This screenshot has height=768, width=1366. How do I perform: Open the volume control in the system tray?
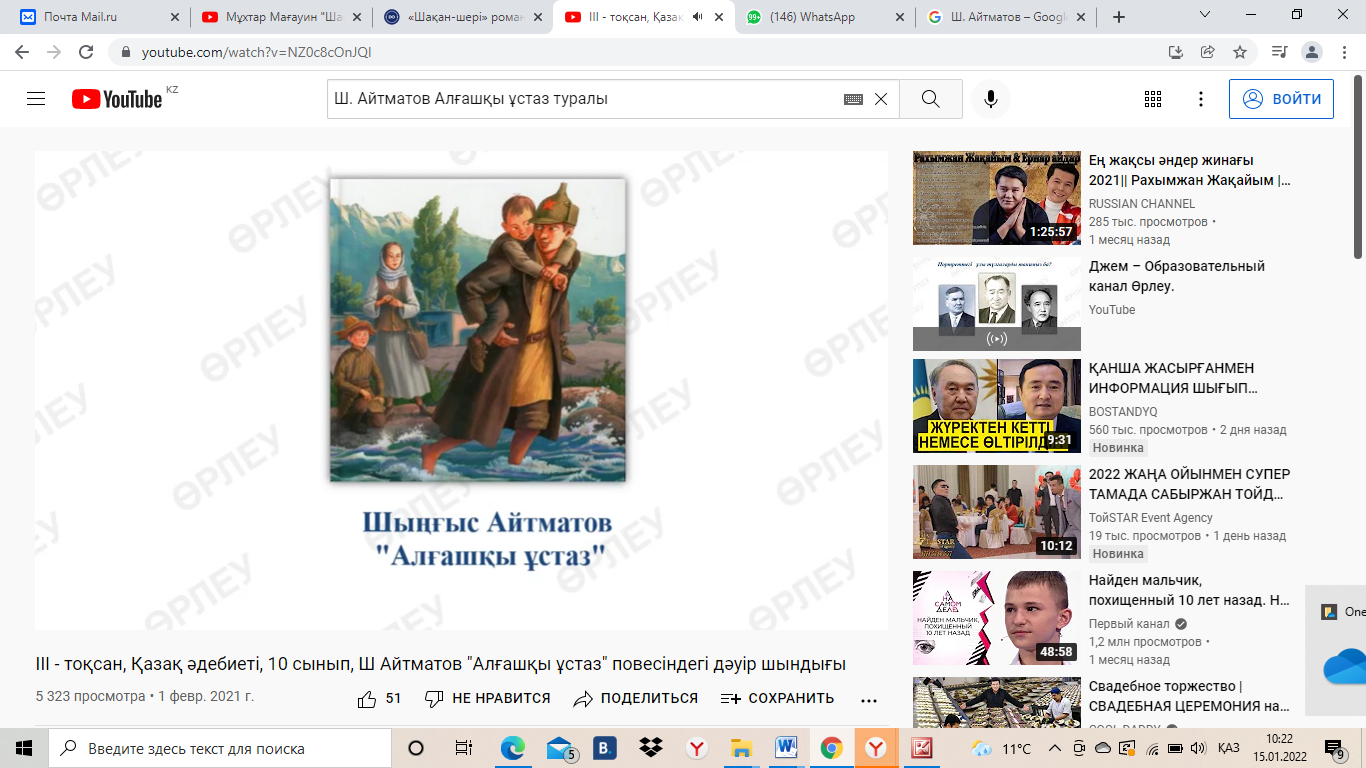point(1199,748)
